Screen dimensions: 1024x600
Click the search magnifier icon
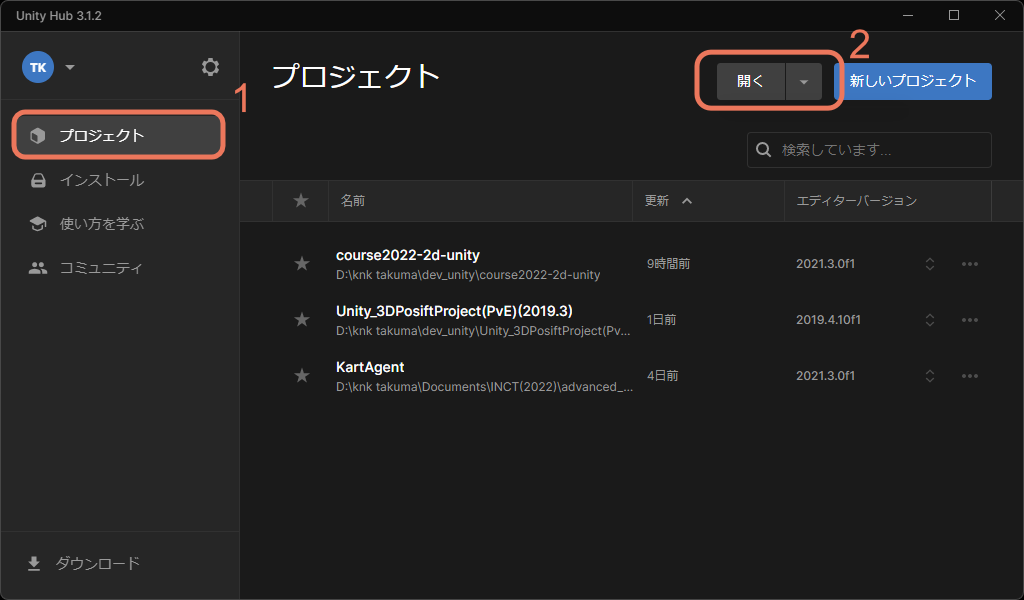[763, 150]
